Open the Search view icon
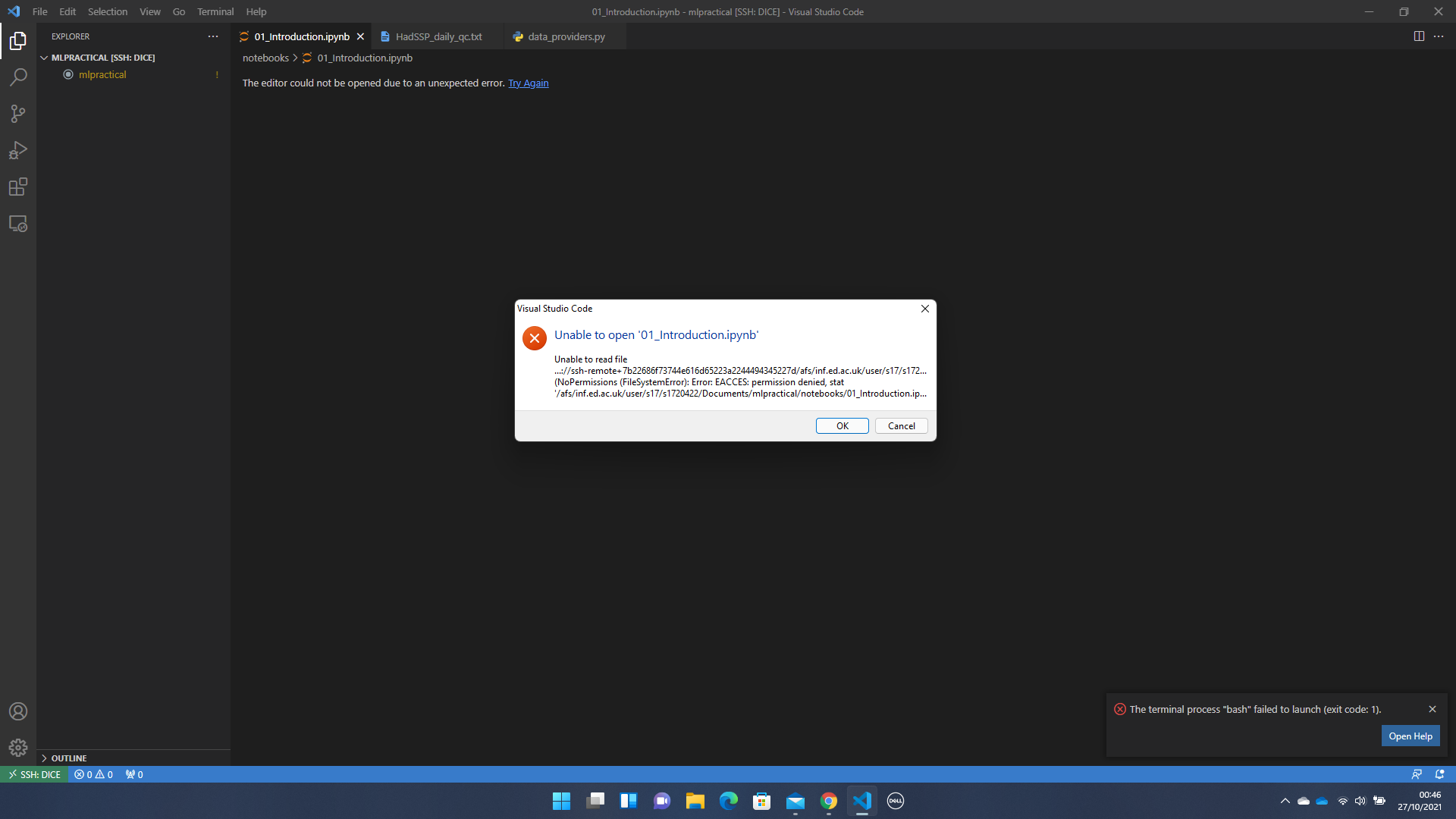 [x=18, y=77]
